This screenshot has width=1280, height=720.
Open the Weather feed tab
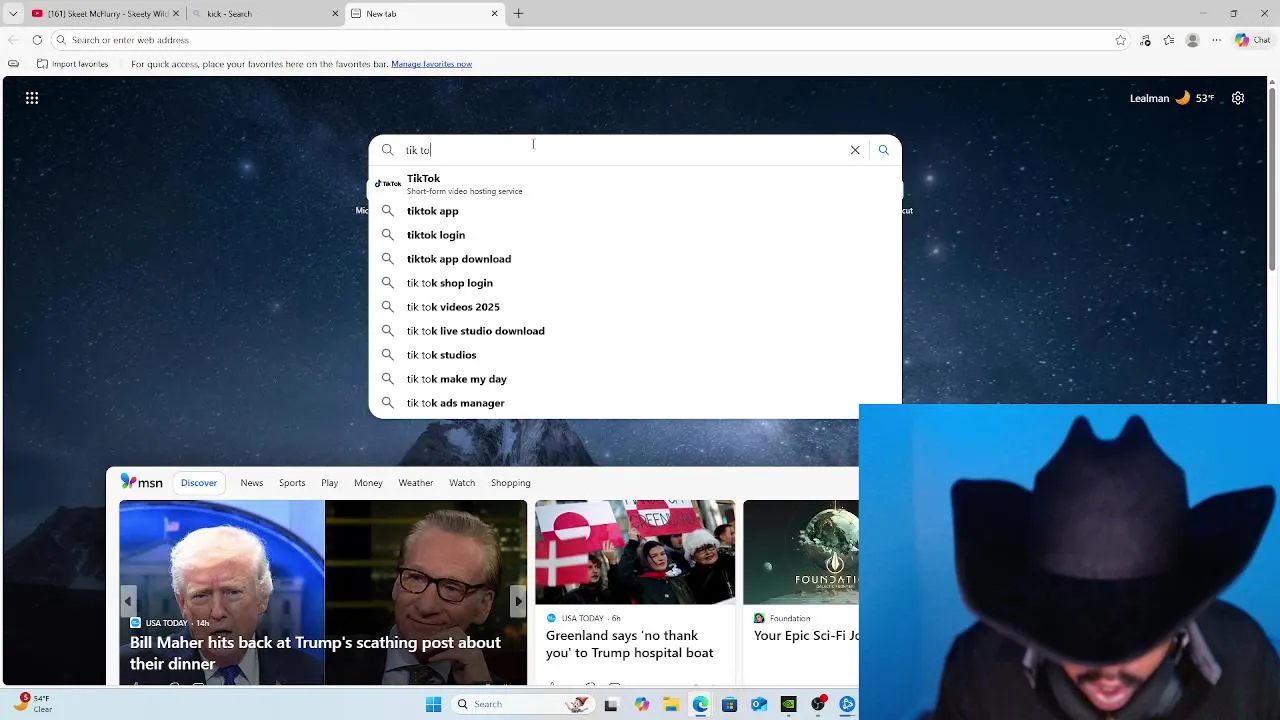click(416, 483)
